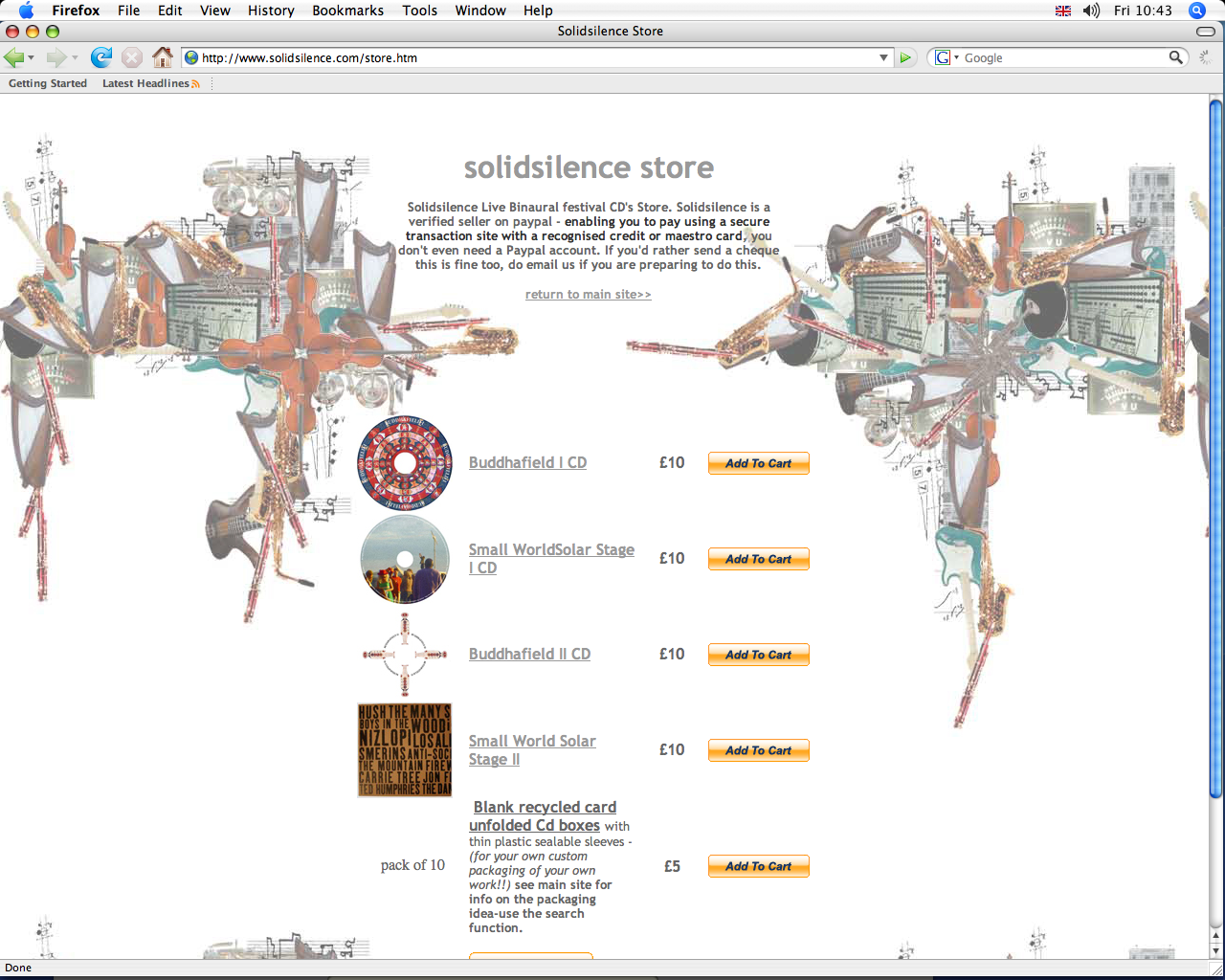Screen dimensions: 1225x980
Task: Click the Home icon in toolbar
Action: click(163, 57)
